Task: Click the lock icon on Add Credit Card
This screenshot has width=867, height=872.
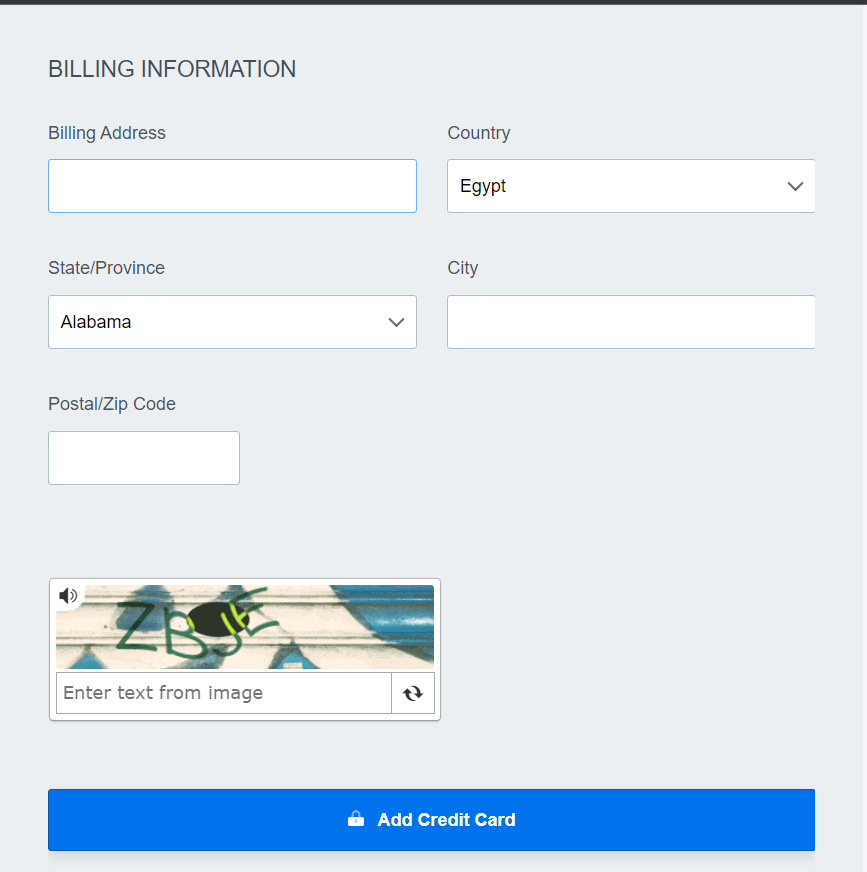Action: (356, 819)
